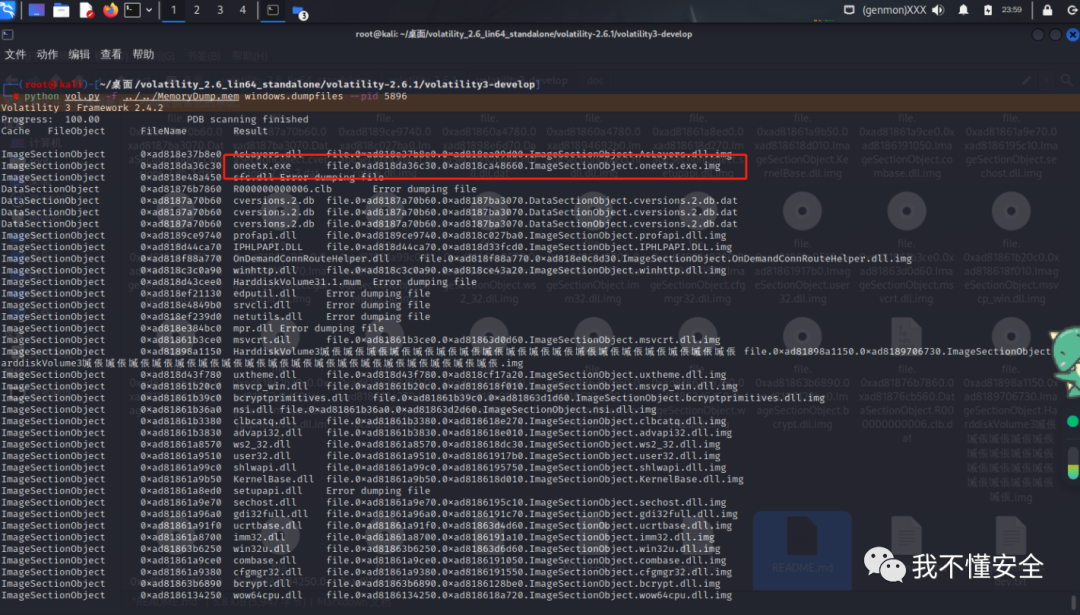Screen dimensions: 1080x615
Task: Open the 查看 menu
Action: [x=111, y=54]
